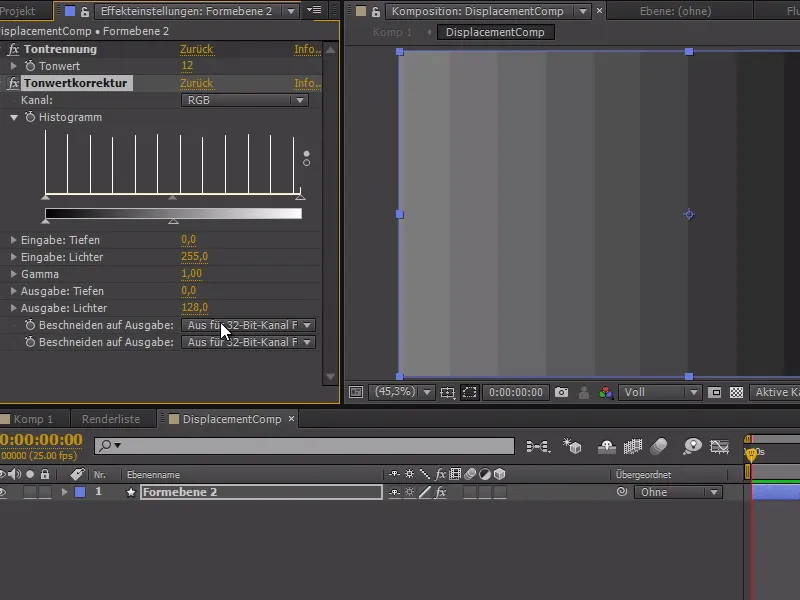Toggle second Beschneiden auf Ausgabe stopwatch
Image resolution: width=800 pixels, height=600 pixels.
pos(31,342)
